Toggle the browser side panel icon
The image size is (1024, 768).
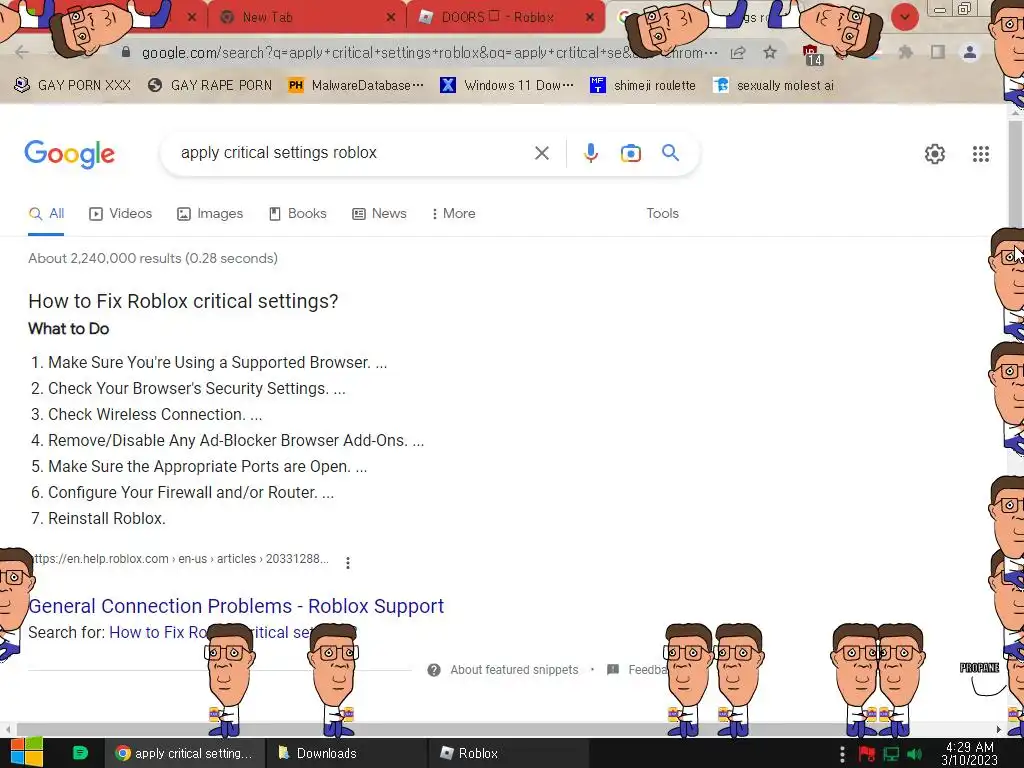tap(938, 52)
